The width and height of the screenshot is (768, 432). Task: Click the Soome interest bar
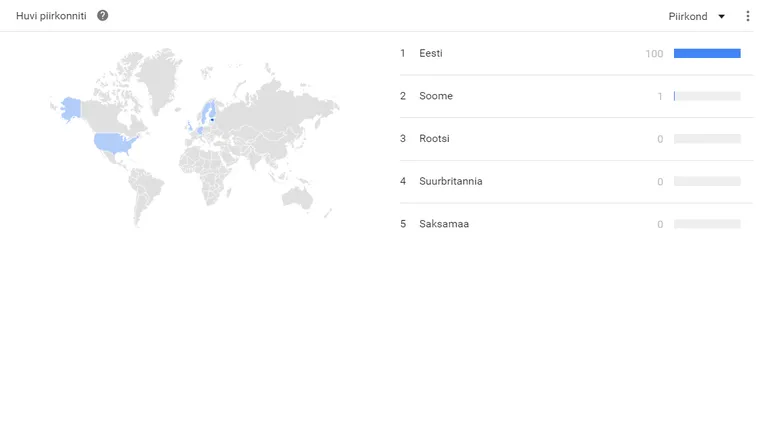[x=707, y=96]
